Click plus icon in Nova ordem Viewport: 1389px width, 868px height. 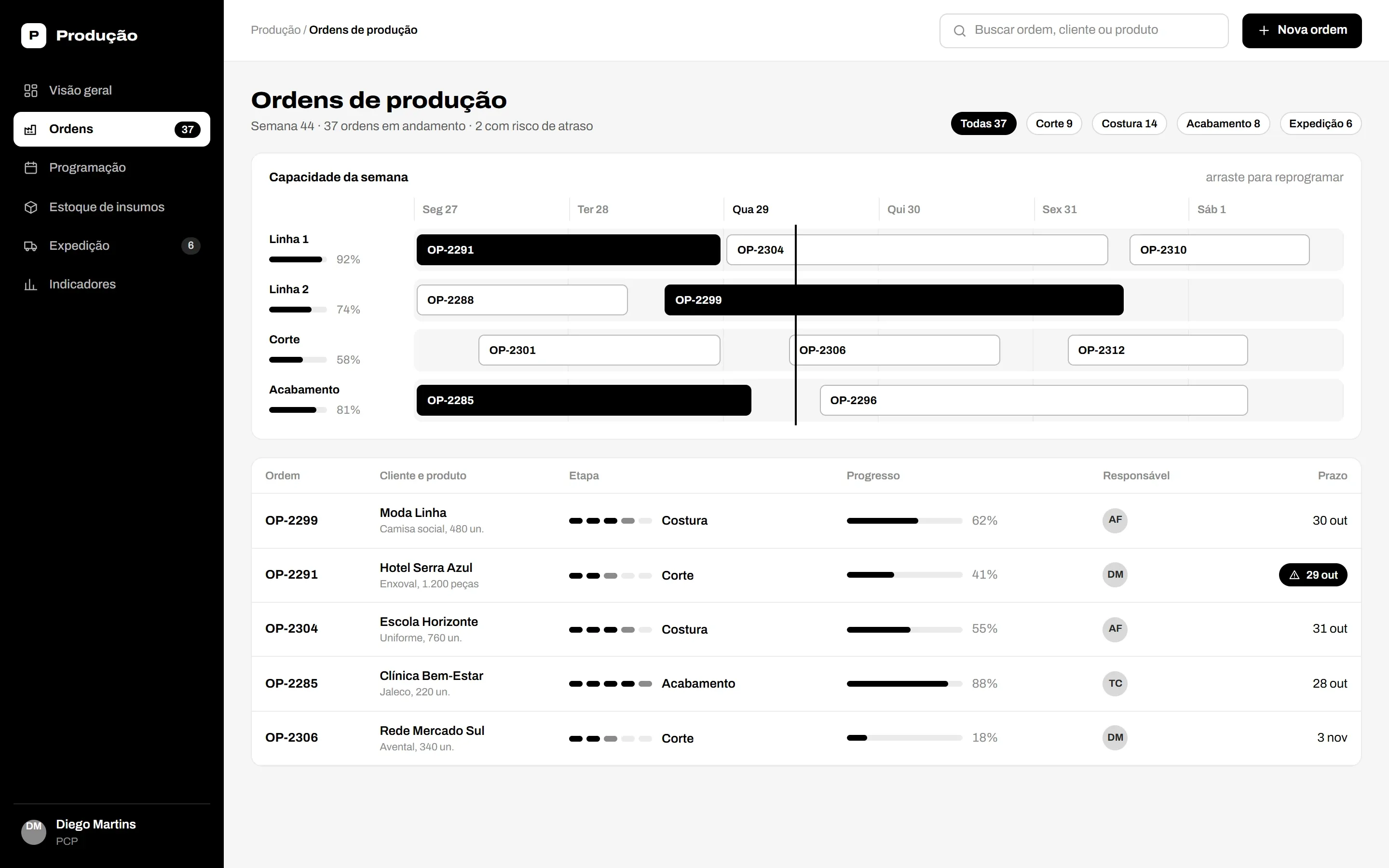(x=1264, y=30)
